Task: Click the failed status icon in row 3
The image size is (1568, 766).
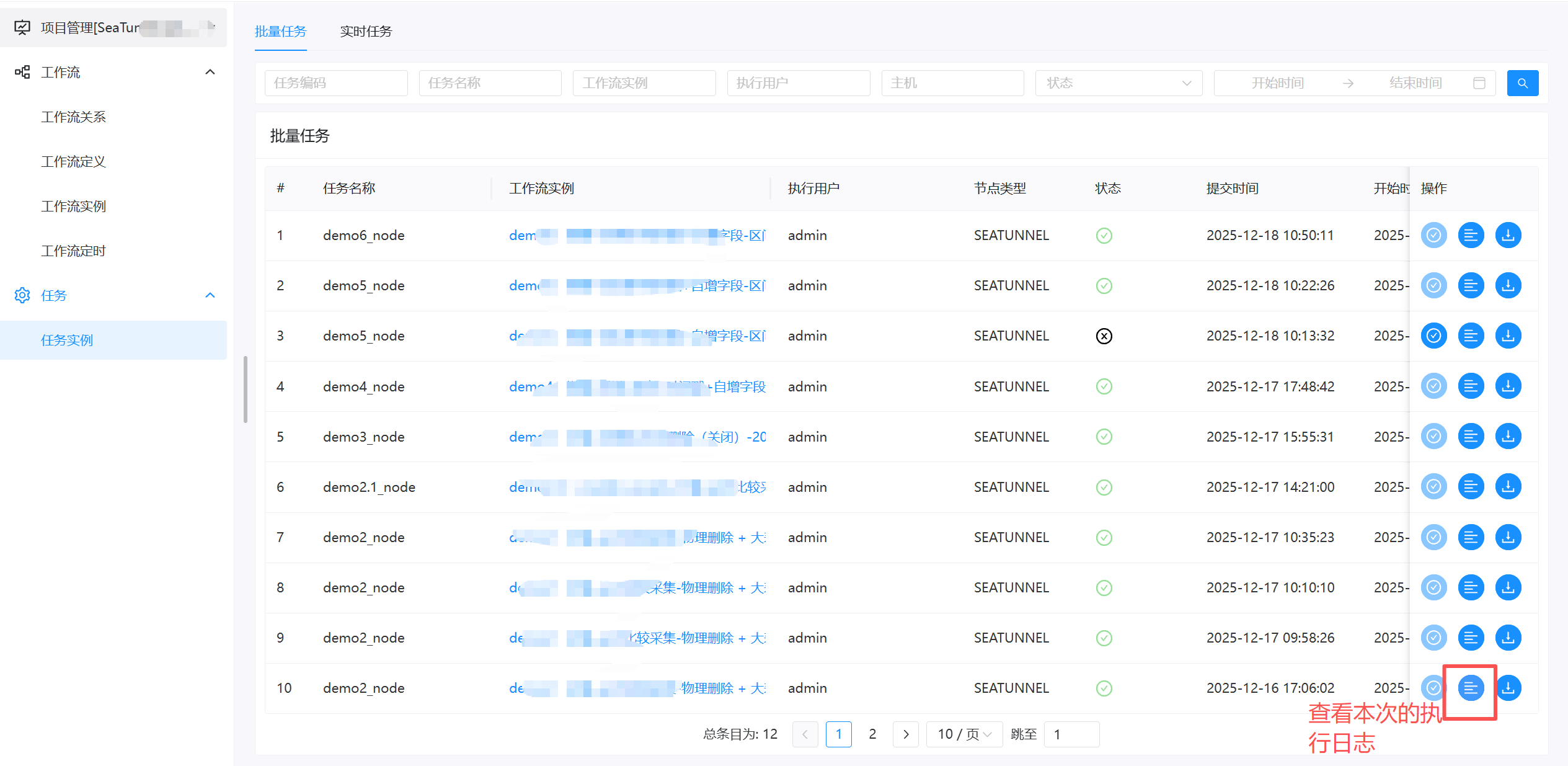Action: (x=1104, y=336)
